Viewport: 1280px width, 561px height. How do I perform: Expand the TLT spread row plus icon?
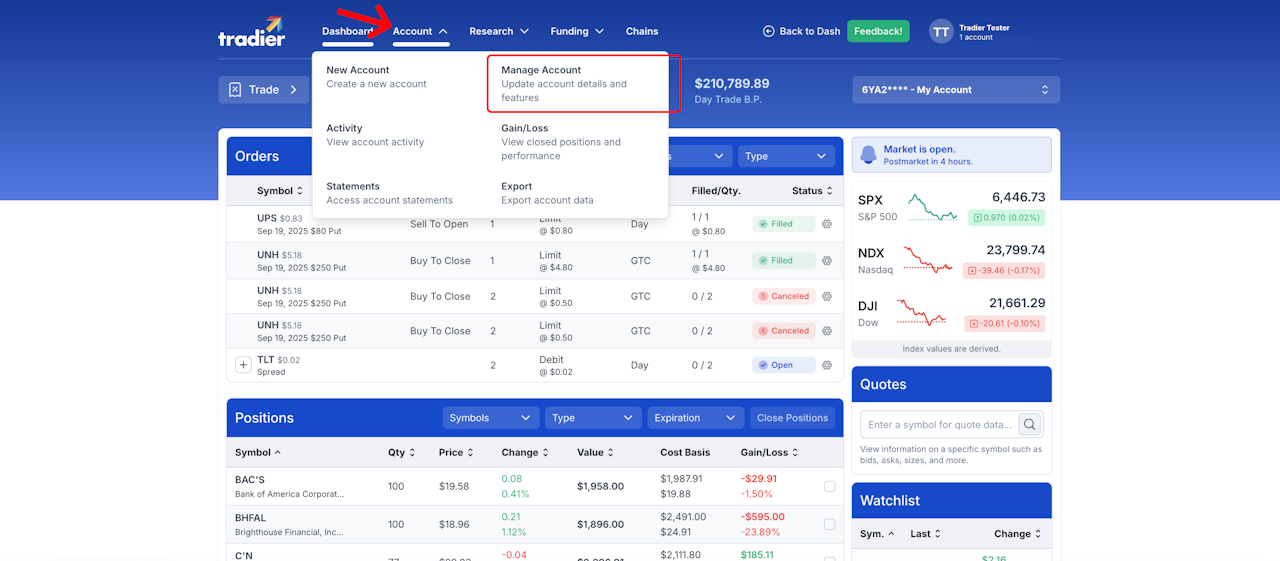click(x=243, y=365)
